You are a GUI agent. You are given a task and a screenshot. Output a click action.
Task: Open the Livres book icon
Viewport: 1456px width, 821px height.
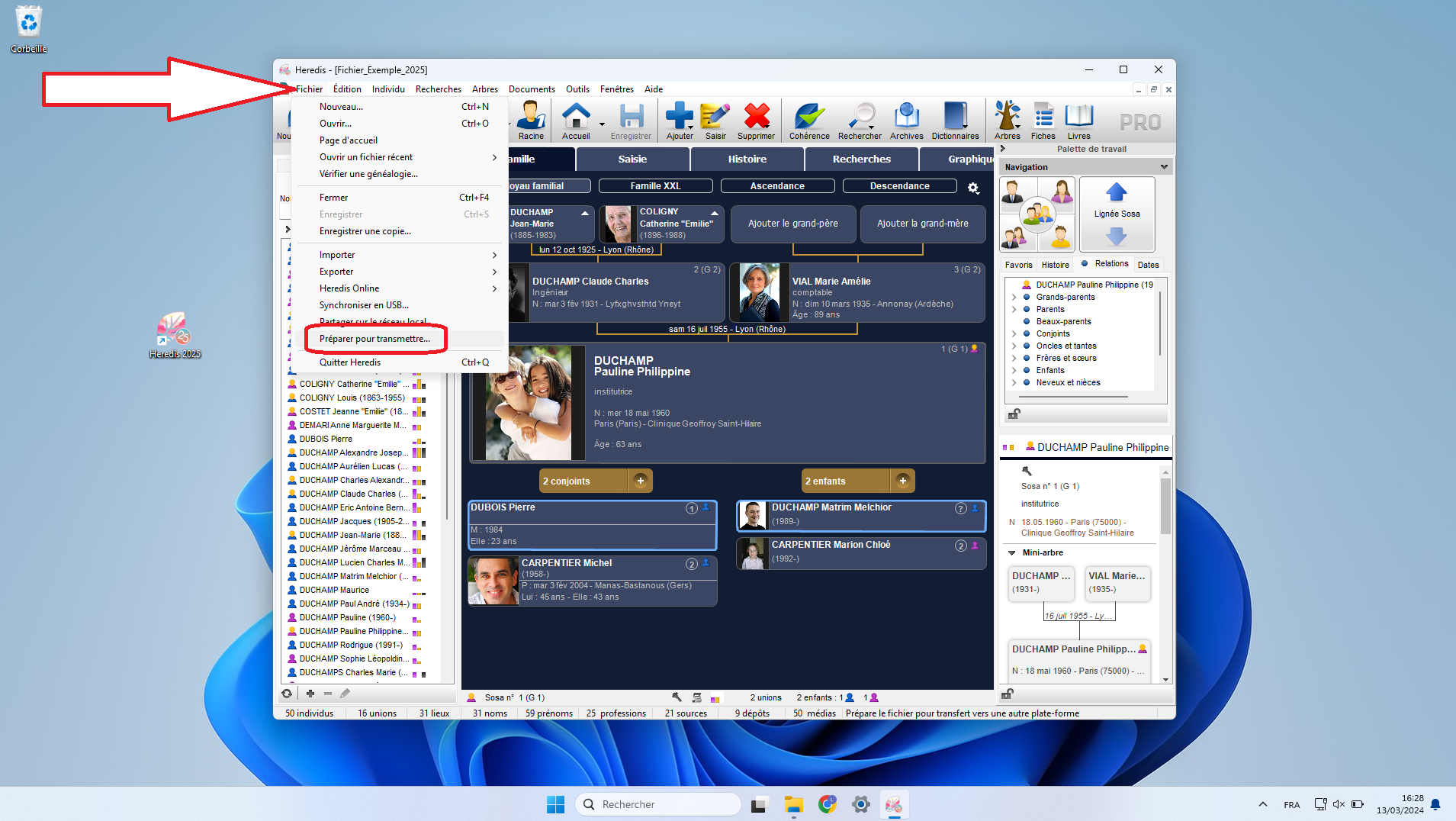(1078, 118)
